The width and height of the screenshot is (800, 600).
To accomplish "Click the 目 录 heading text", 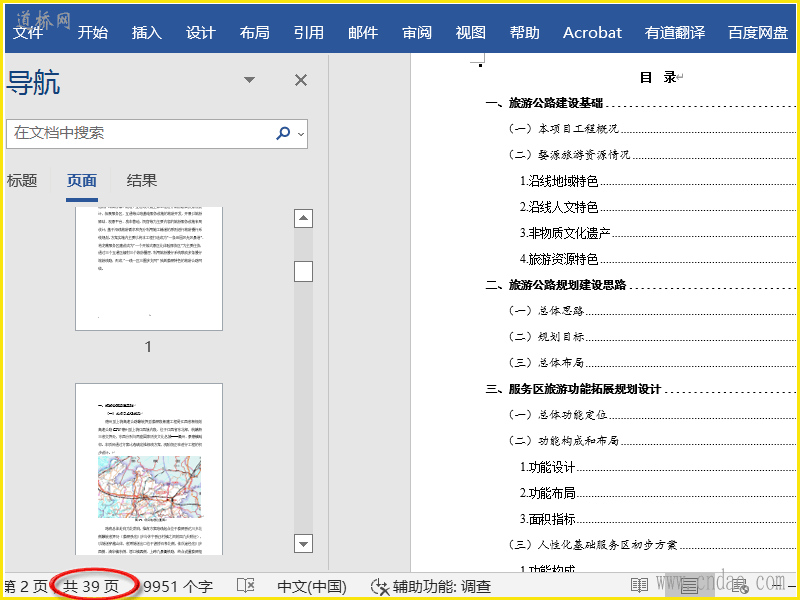I will click(658, 78).
